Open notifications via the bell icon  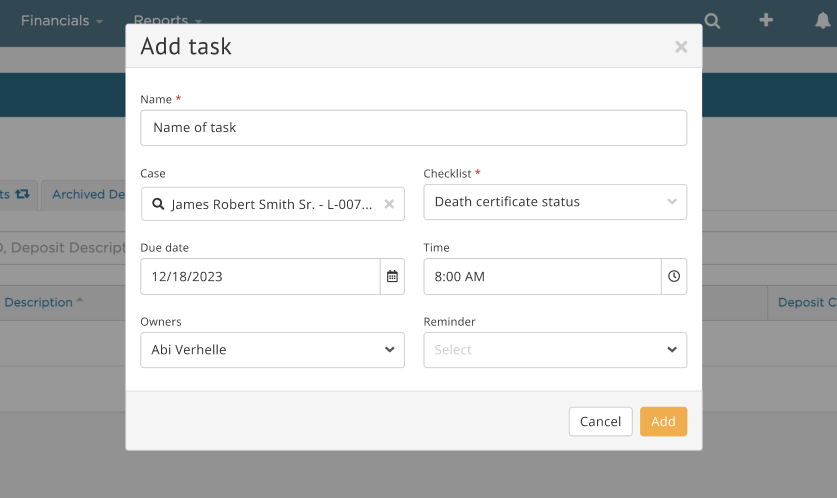coord(823,20)
